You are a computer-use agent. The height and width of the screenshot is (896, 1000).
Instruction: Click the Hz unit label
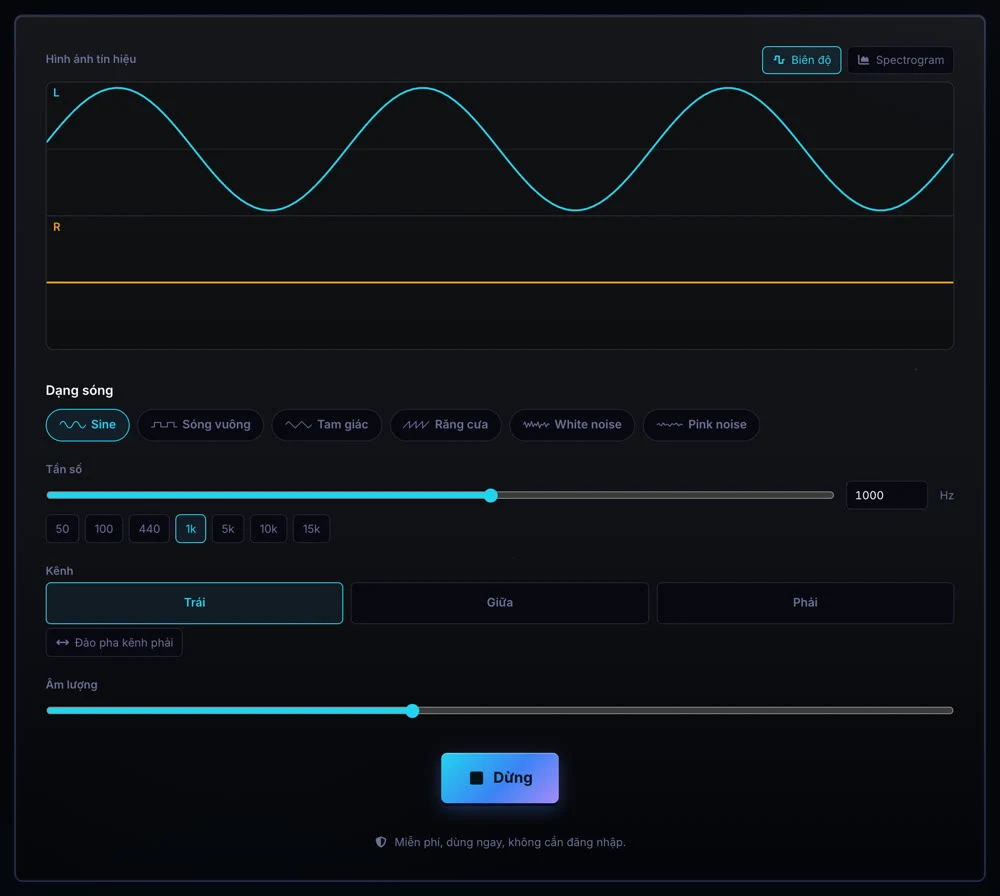[946, 496]
